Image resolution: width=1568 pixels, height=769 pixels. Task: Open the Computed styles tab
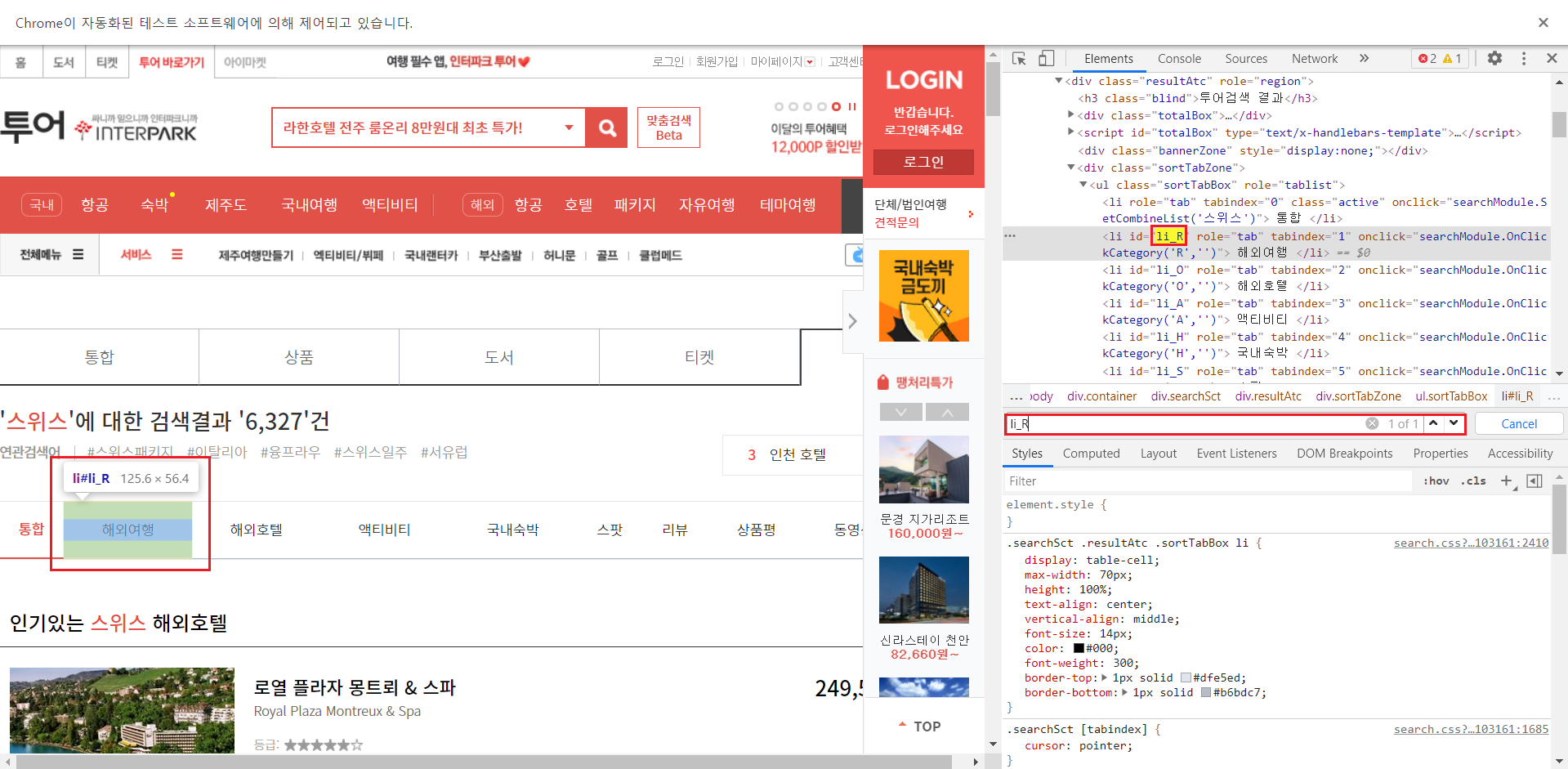coord(1091,454)
